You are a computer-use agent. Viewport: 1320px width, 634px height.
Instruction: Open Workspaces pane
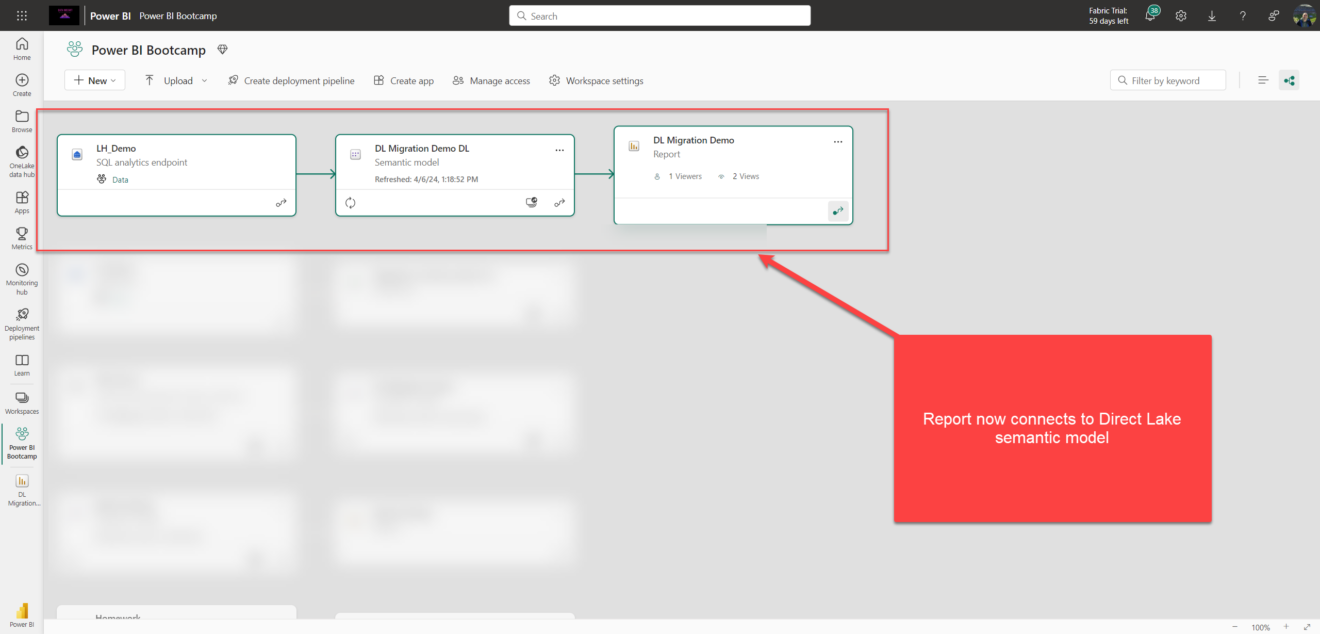(x=22, y=403)
